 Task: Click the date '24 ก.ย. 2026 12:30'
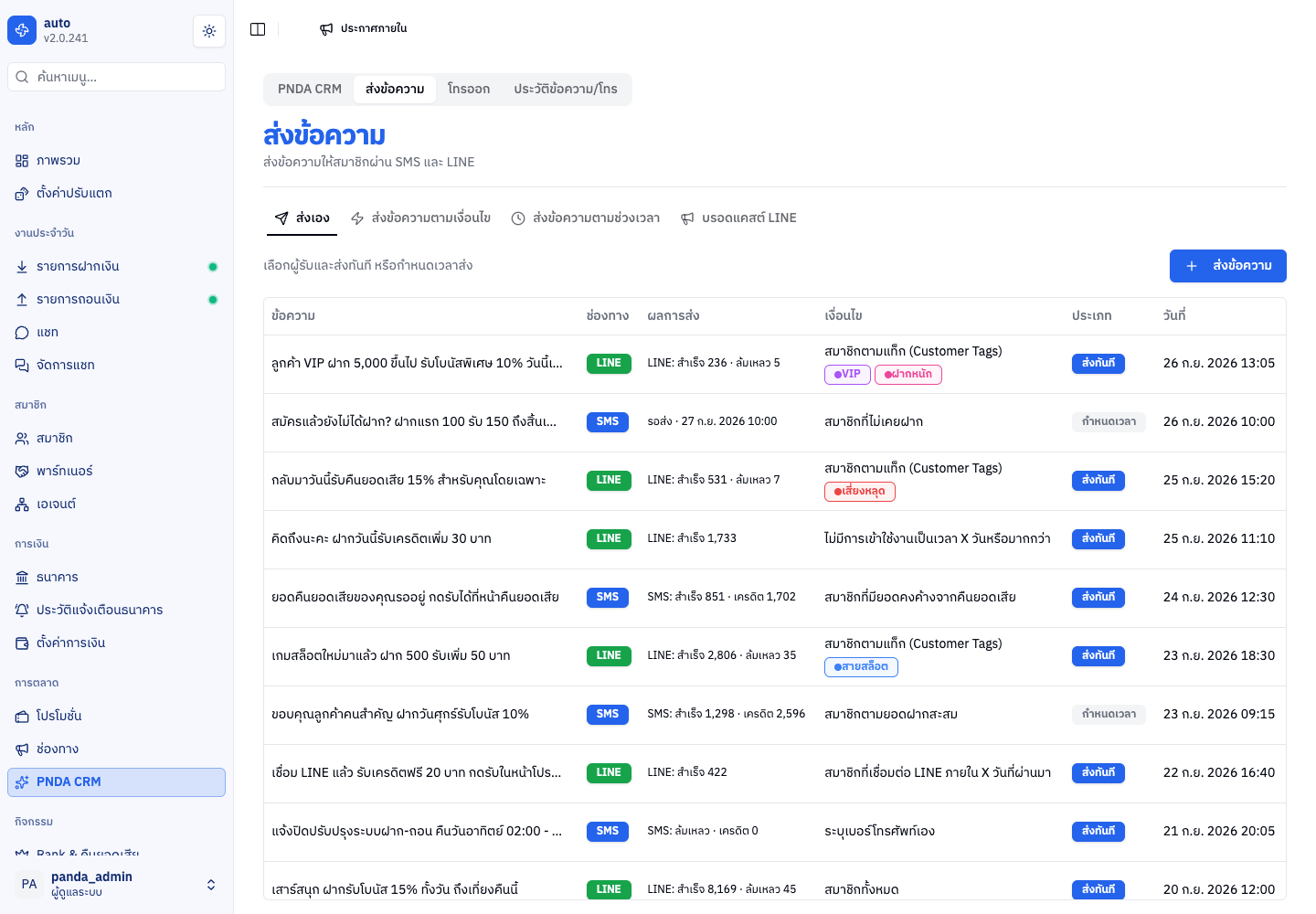(1219, 598)
